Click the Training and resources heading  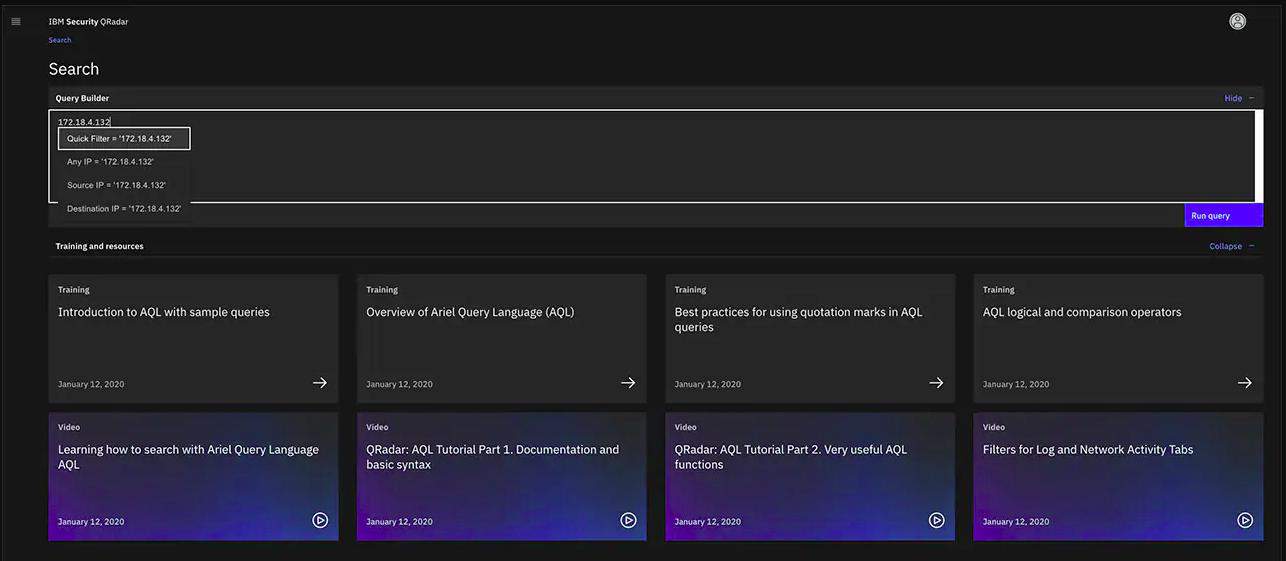[99, 246]
